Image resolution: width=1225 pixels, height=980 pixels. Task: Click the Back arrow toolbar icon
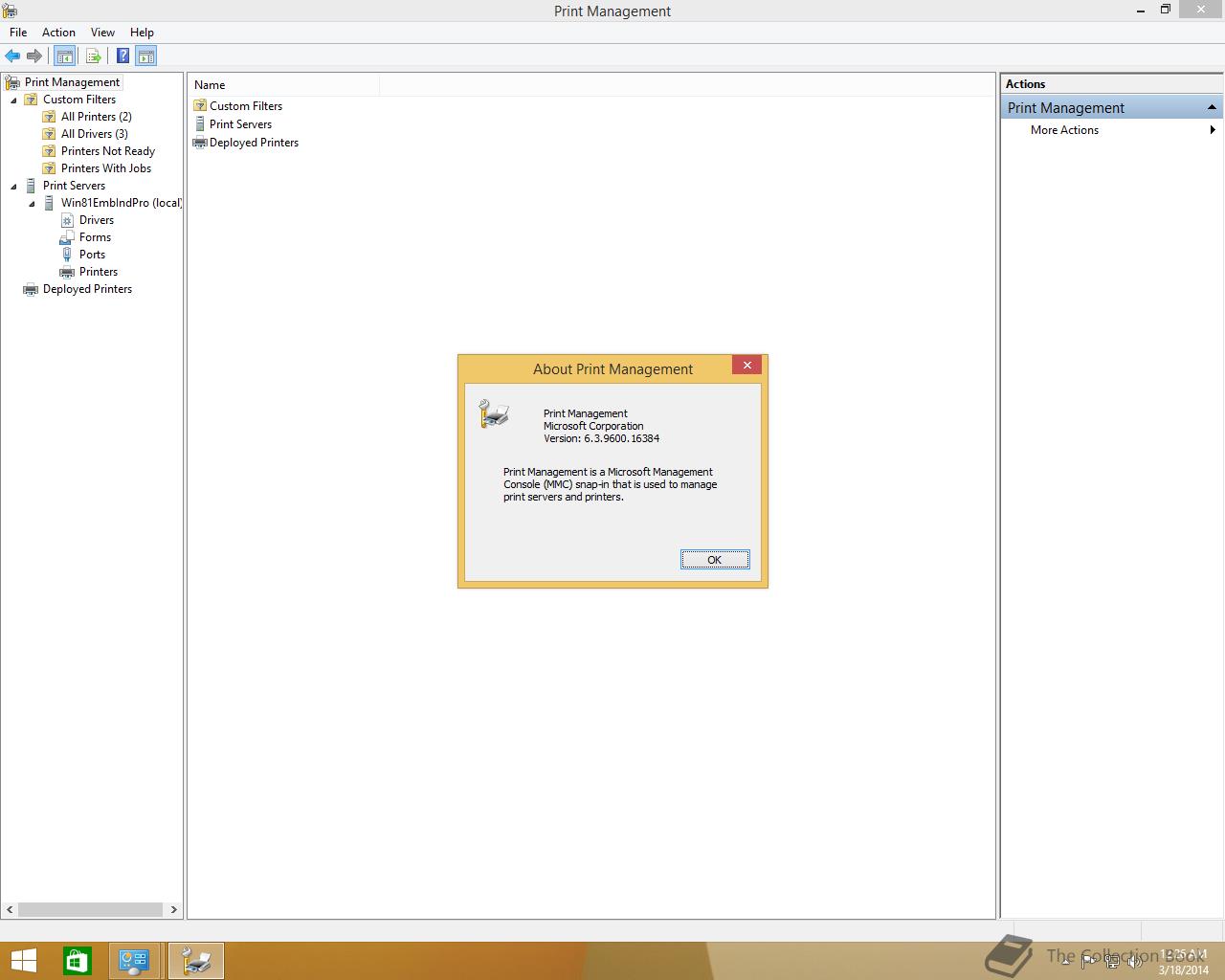(x=12, y=56)
